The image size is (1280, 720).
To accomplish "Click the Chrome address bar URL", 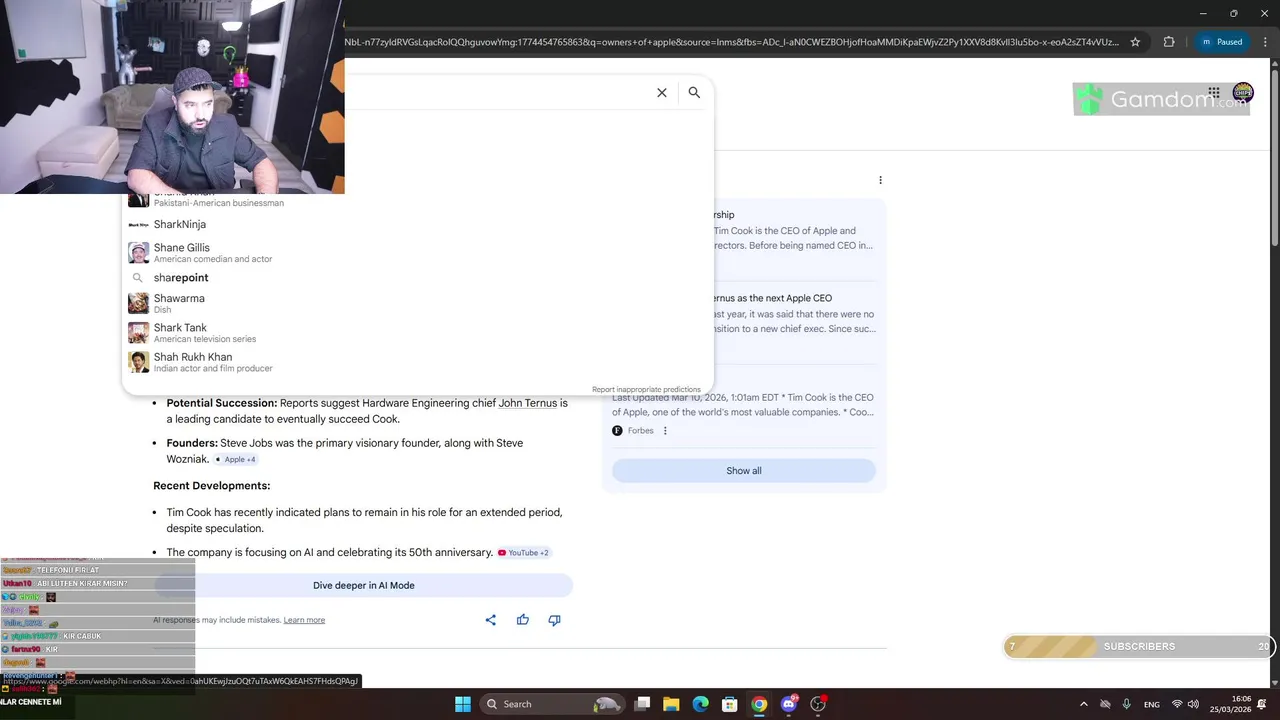I will (730, 42).
